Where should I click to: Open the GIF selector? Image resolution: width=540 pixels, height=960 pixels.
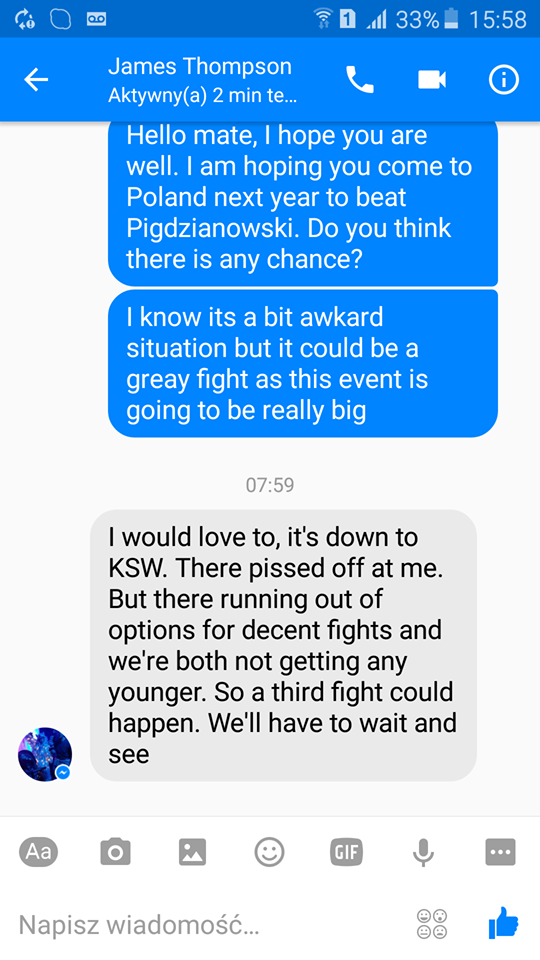[346, 851]
